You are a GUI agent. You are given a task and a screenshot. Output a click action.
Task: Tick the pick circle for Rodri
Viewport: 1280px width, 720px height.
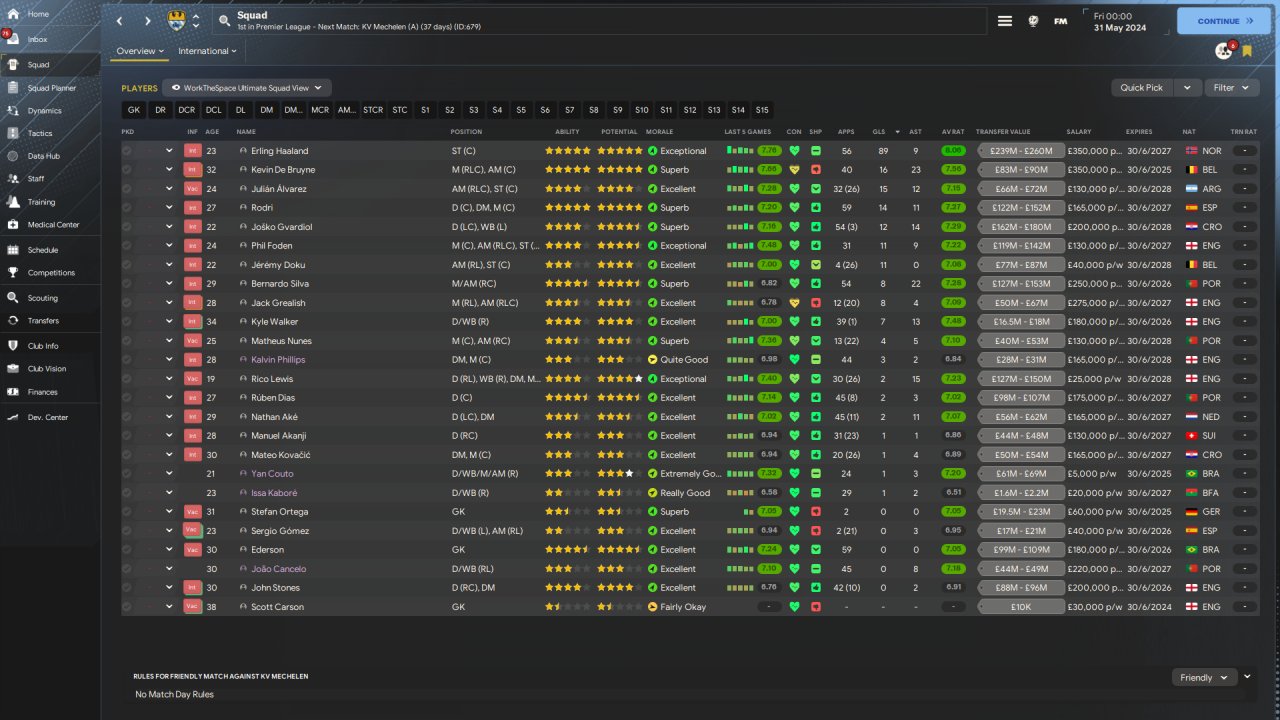127,208
